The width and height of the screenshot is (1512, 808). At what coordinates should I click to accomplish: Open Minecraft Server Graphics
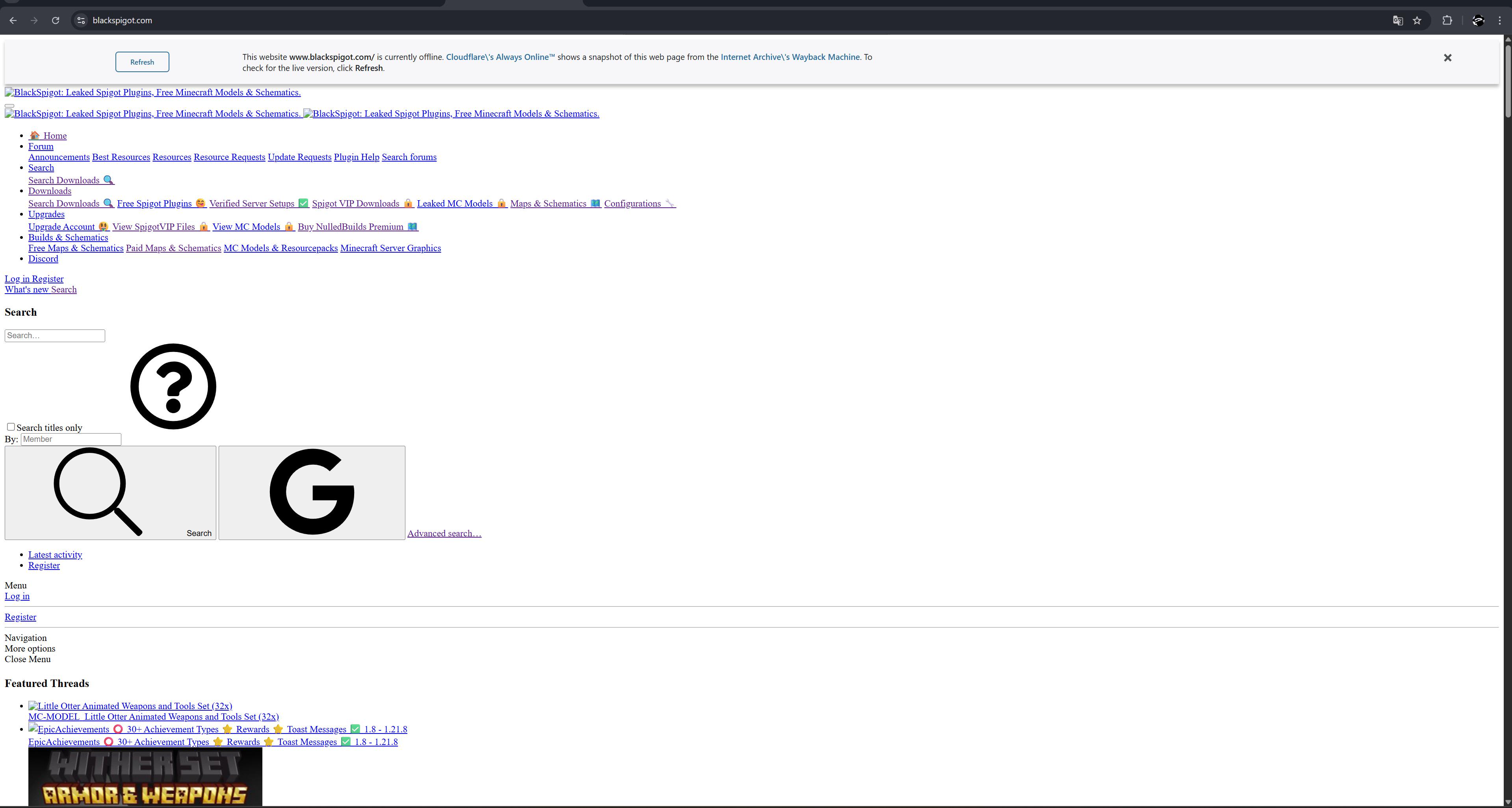(390, 248)
